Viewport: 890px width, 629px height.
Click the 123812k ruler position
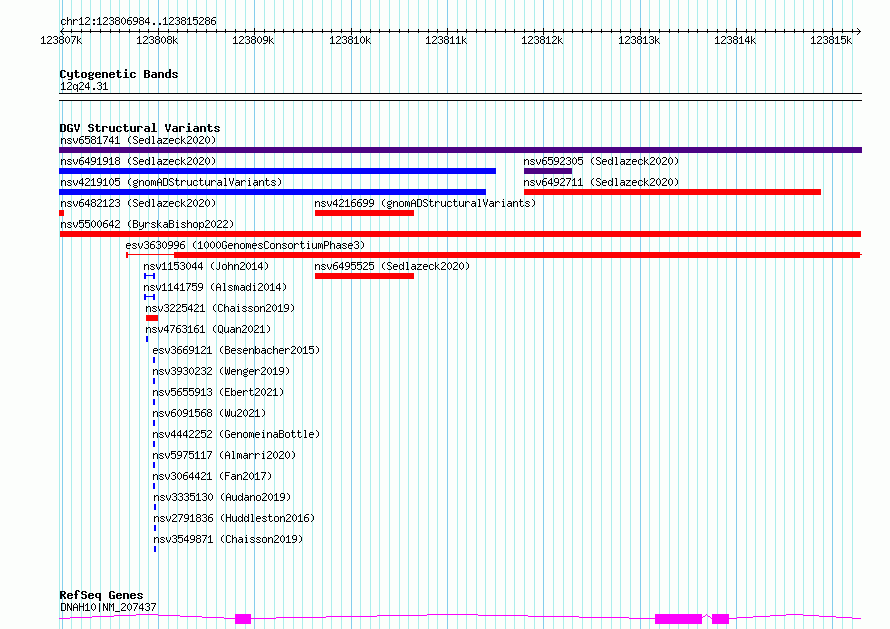coord(542,40)
